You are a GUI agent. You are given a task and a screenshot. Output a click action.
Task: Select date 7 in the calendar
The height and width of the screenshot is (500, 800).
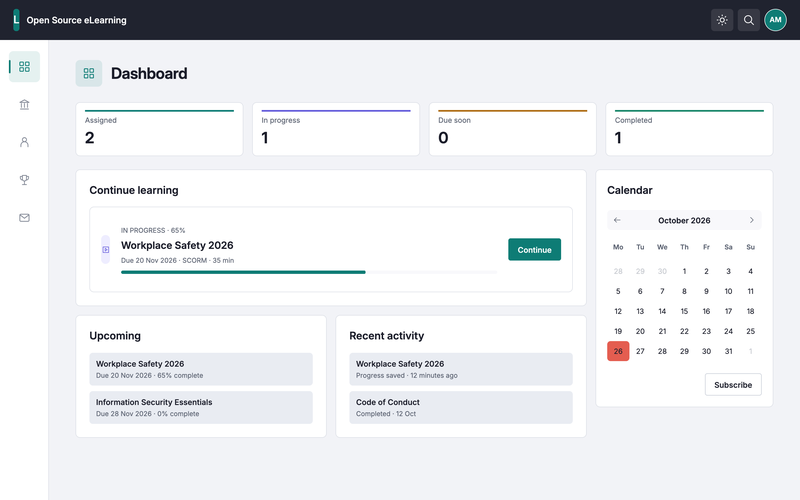pos(662,291)
